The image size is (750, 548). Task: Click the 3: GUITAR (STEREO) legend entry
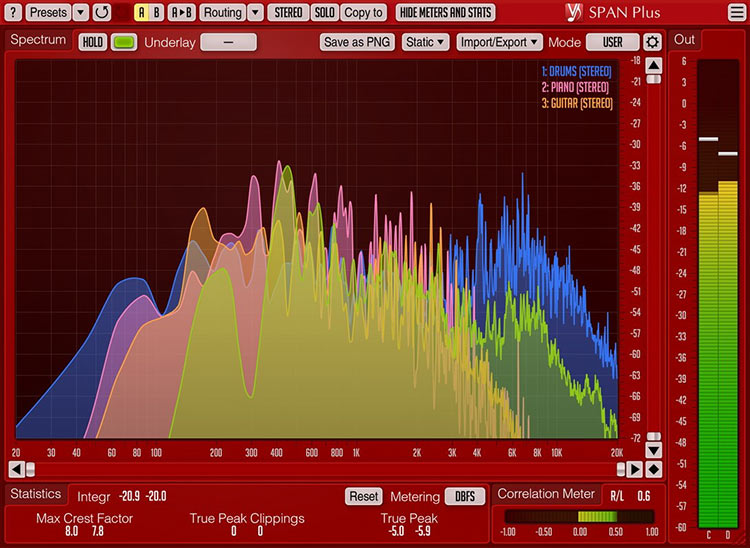tap(577, 103)
